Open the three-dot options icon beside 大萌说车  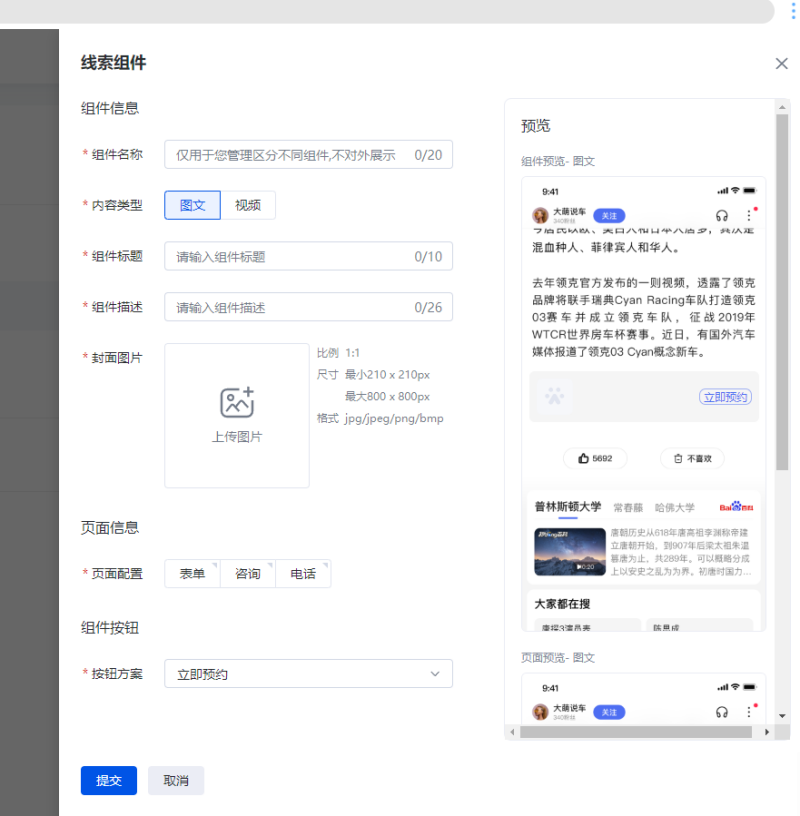(749, 215)
